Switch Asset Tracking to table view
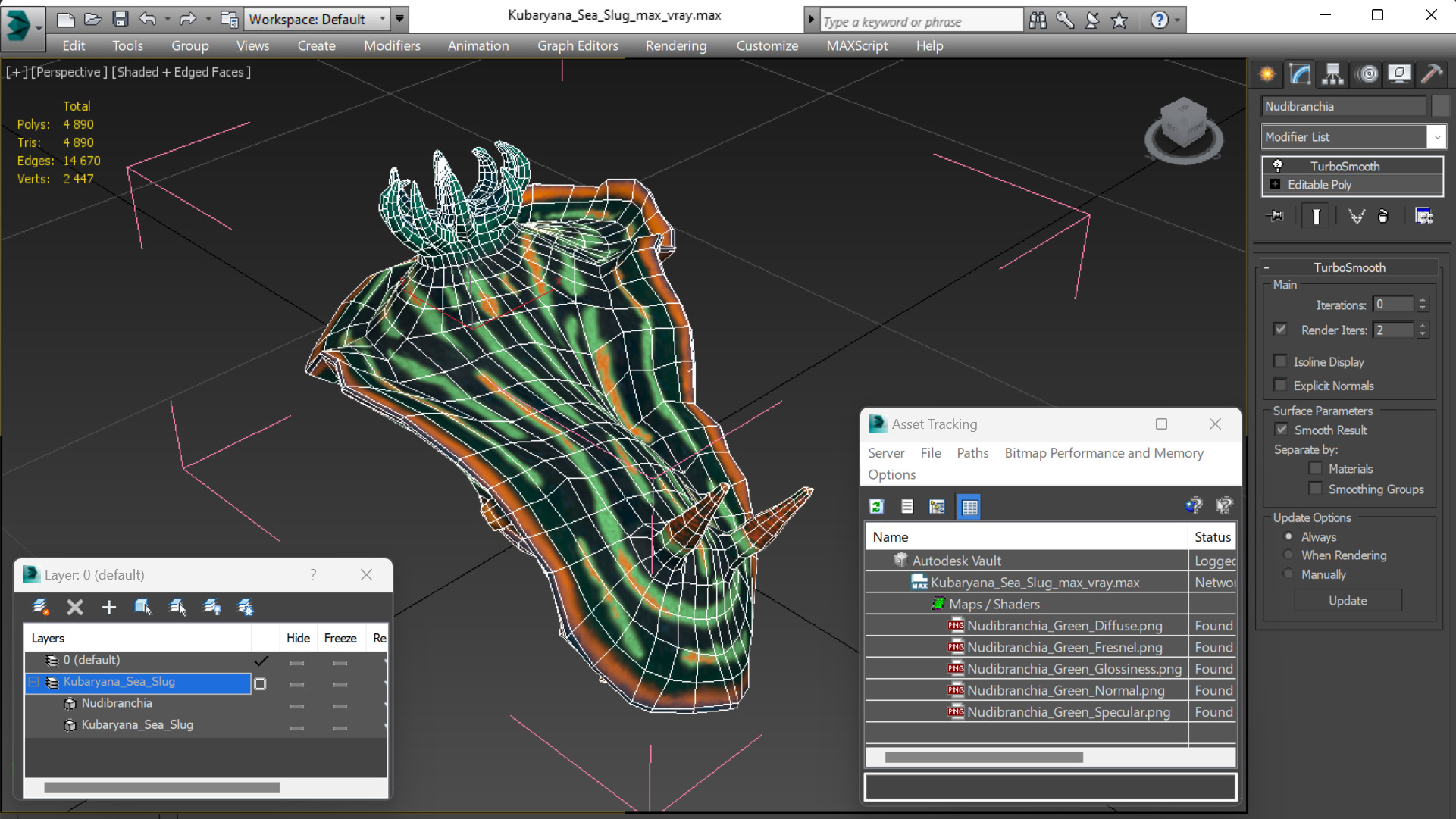 pos(969,507)
